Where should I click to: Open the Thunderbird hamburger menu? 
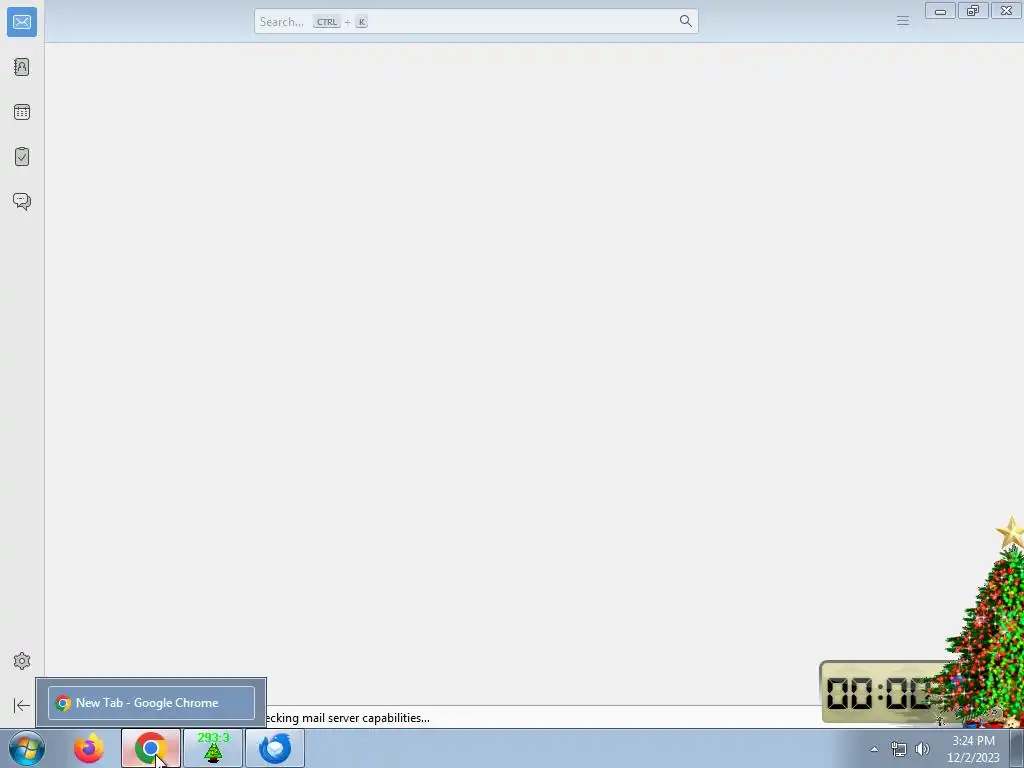[903, 22]
